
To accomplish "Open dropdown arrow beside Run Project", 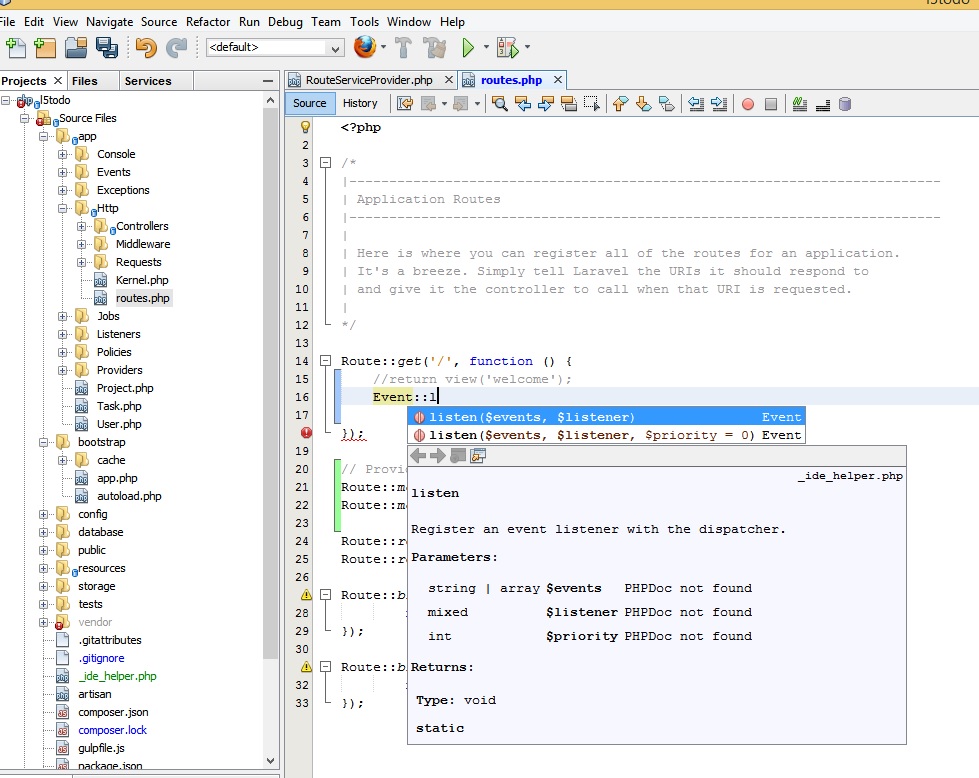I will coord(486,47).
